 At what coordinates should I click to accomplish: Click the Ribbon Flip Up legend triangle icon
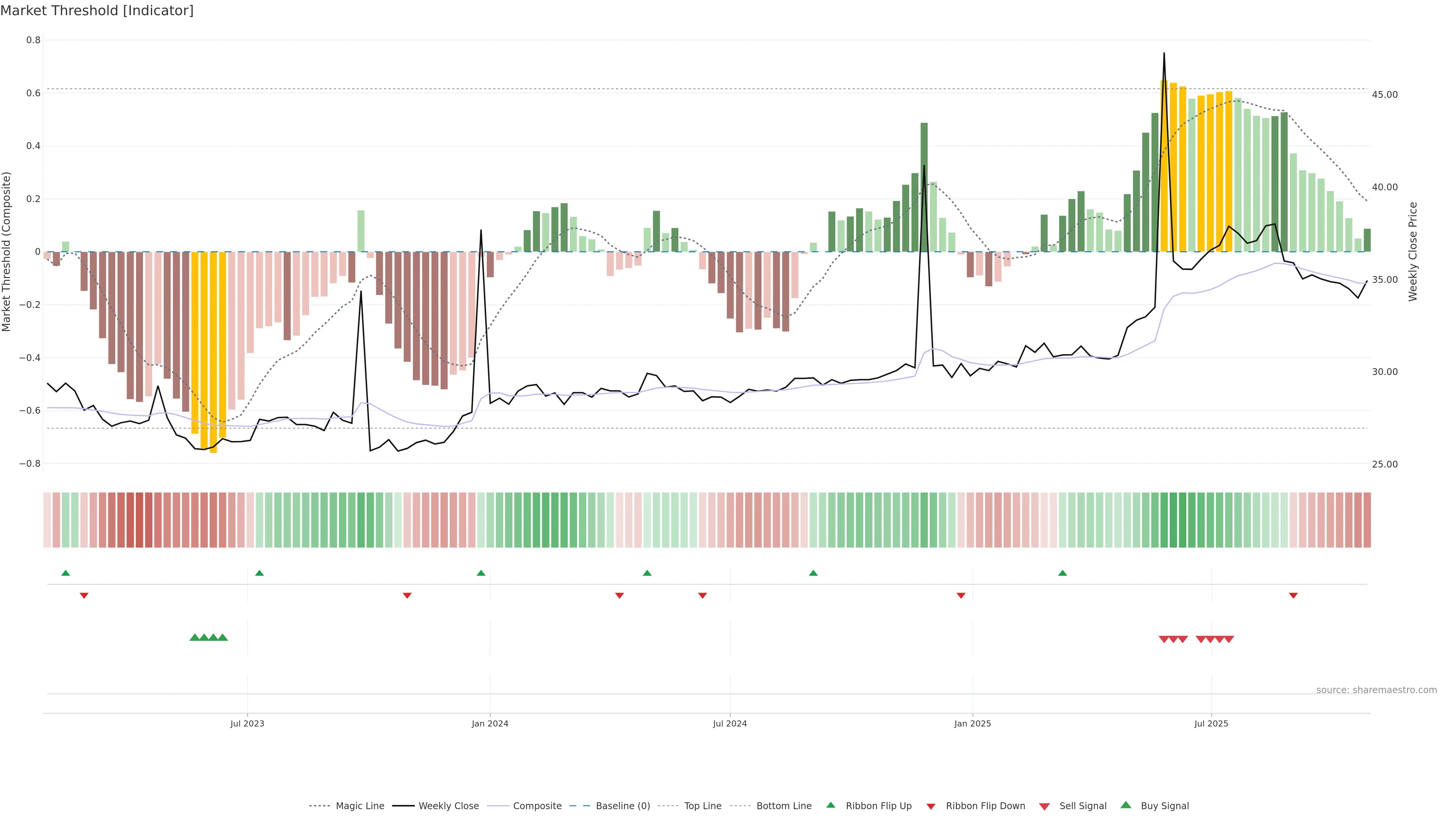point(830,805)
